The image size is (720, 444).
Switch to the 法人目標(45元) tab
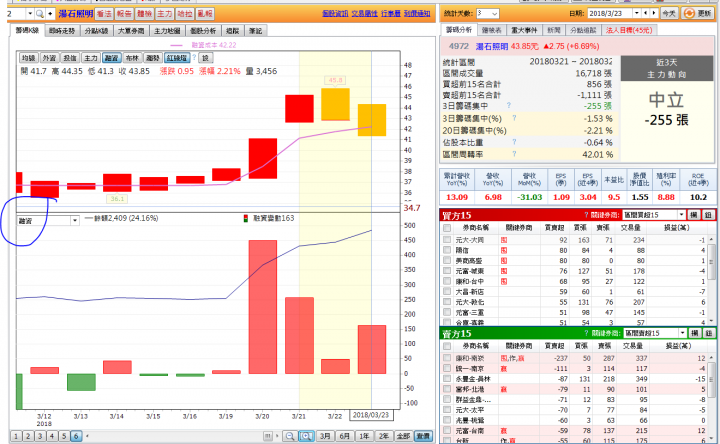click(x=629, y=30)
